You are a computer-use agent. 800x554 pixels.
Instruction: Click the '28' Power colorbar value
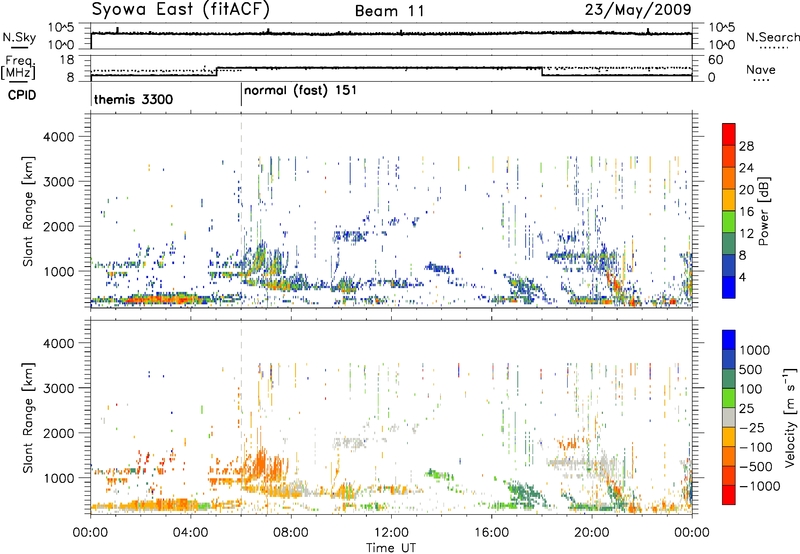click(x=746, y=146)
